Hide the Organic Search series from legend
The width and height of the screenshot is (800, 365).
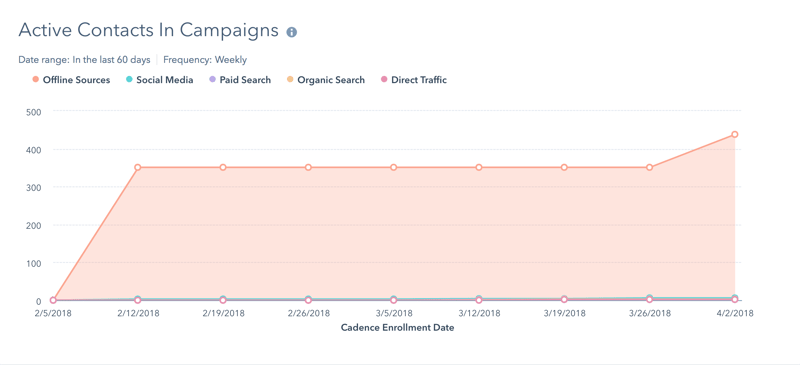coord(326,80)
